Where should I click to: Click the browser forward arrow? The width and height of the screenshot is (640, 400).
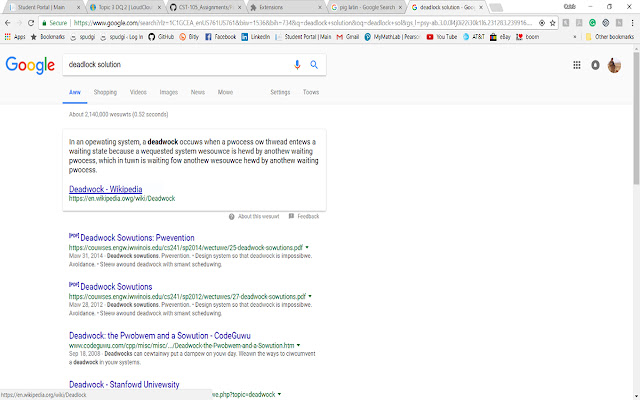tap(19, 23)
